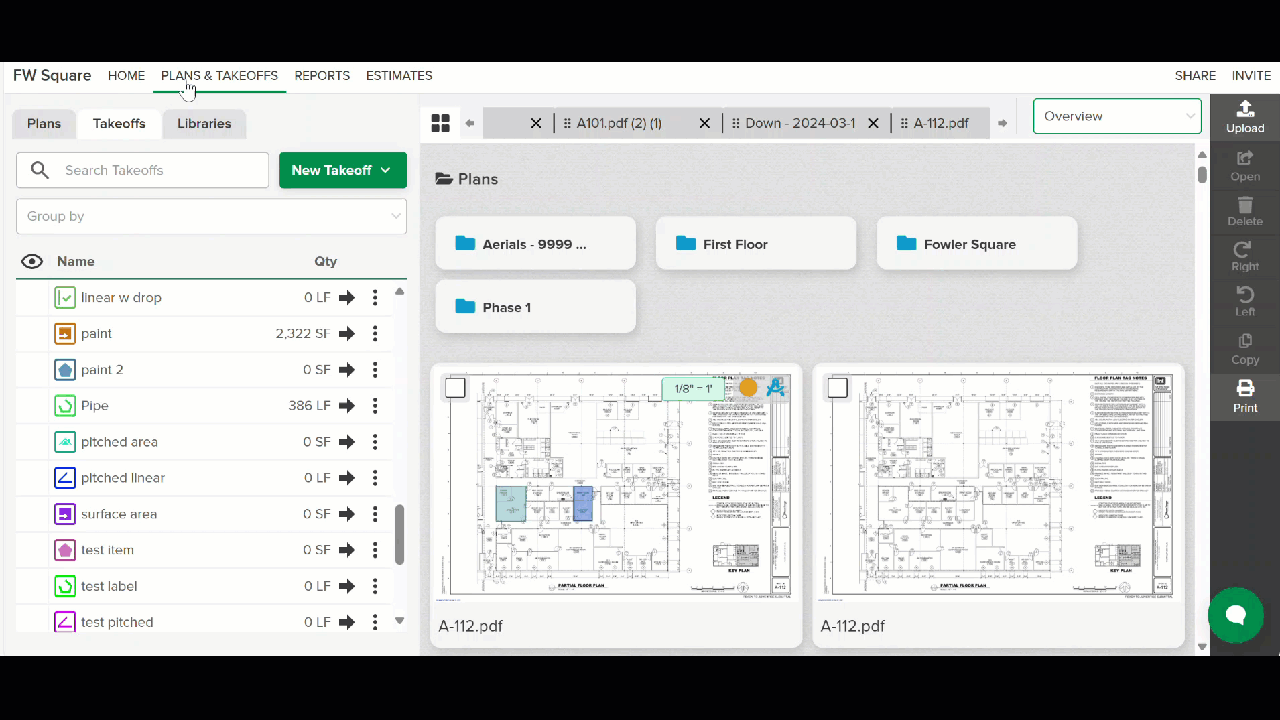Image resolution: width=1280 pixels, height=720 pixels.
Task: Sort by the Name column header
Action: pyautogui.click(x=76, y=262)
